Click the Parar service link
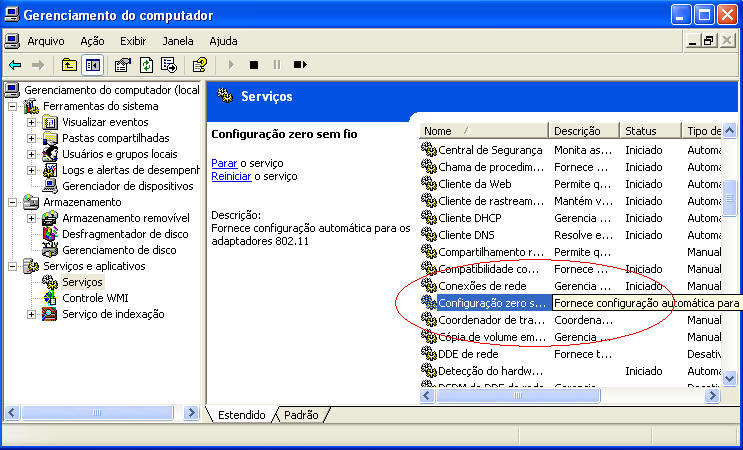Screen dimensions: 743x450 point(224,163)
